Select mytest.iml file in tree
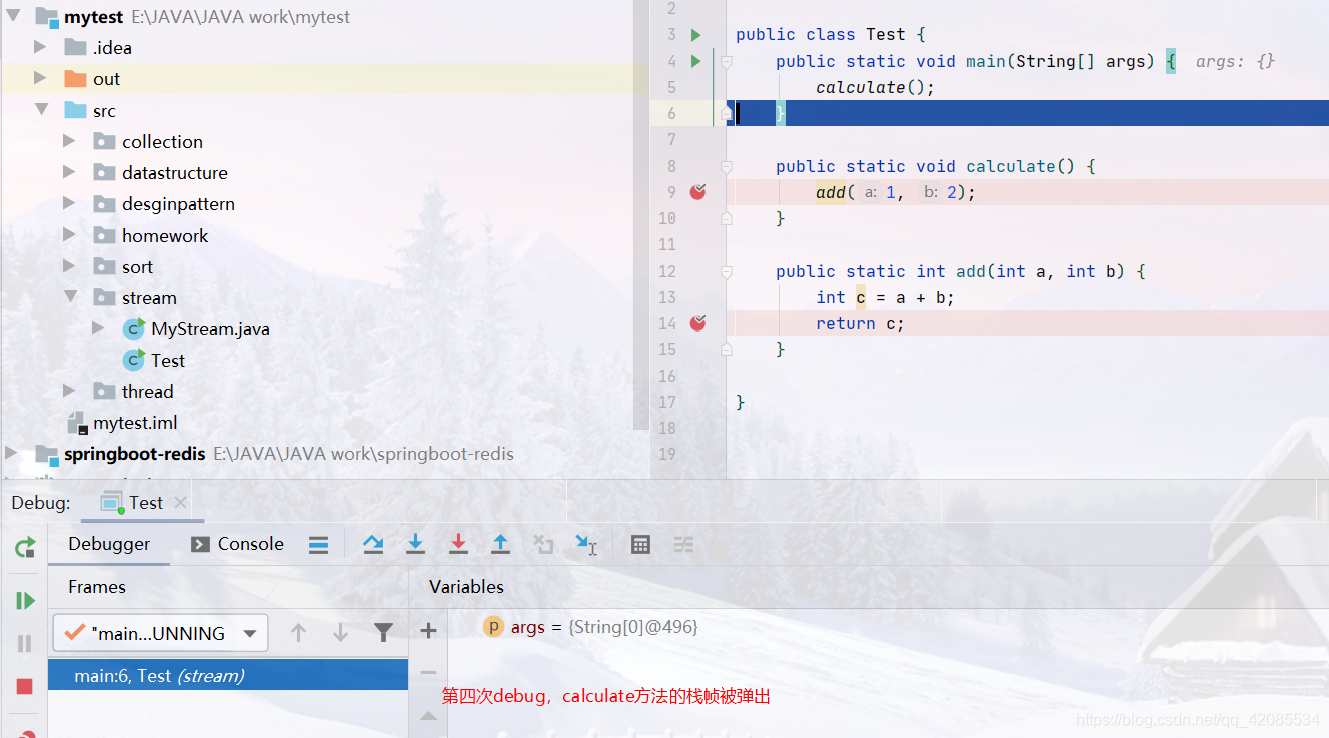 [135, 423]
